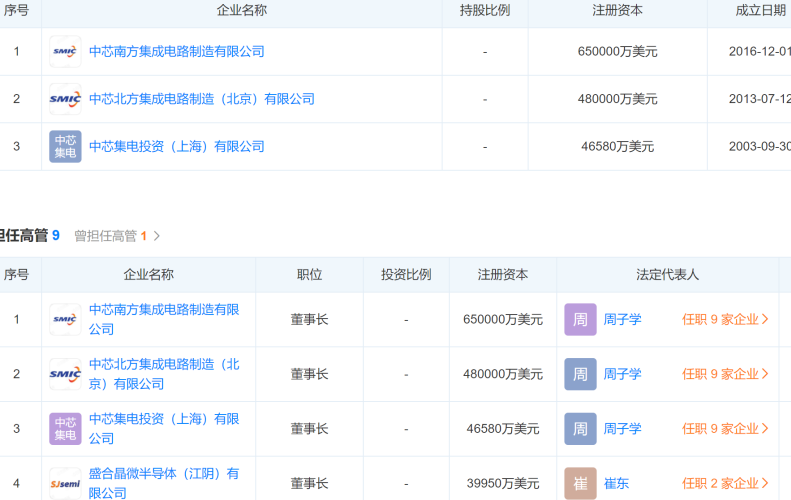The width and height of the screenshot is (791, 500).
Task: Click 注册资本 header in top table
Action: coord(617,11)
